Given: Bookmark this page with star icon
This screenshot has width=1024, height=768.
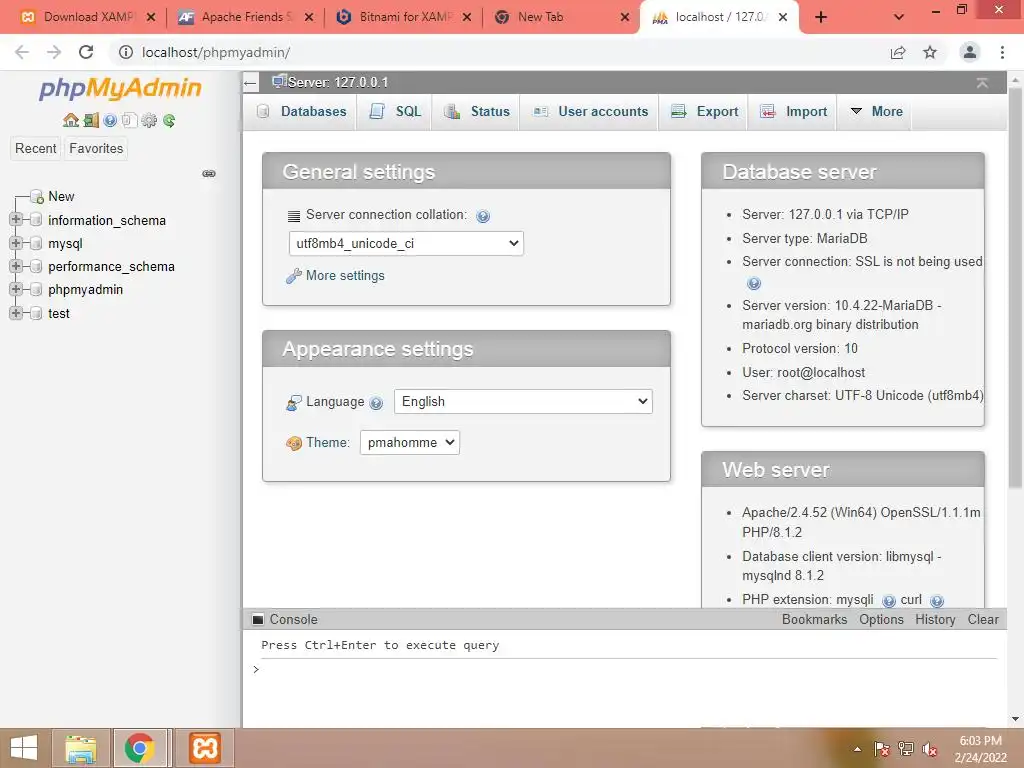Looking at the screenshot, I should point(930,52).
